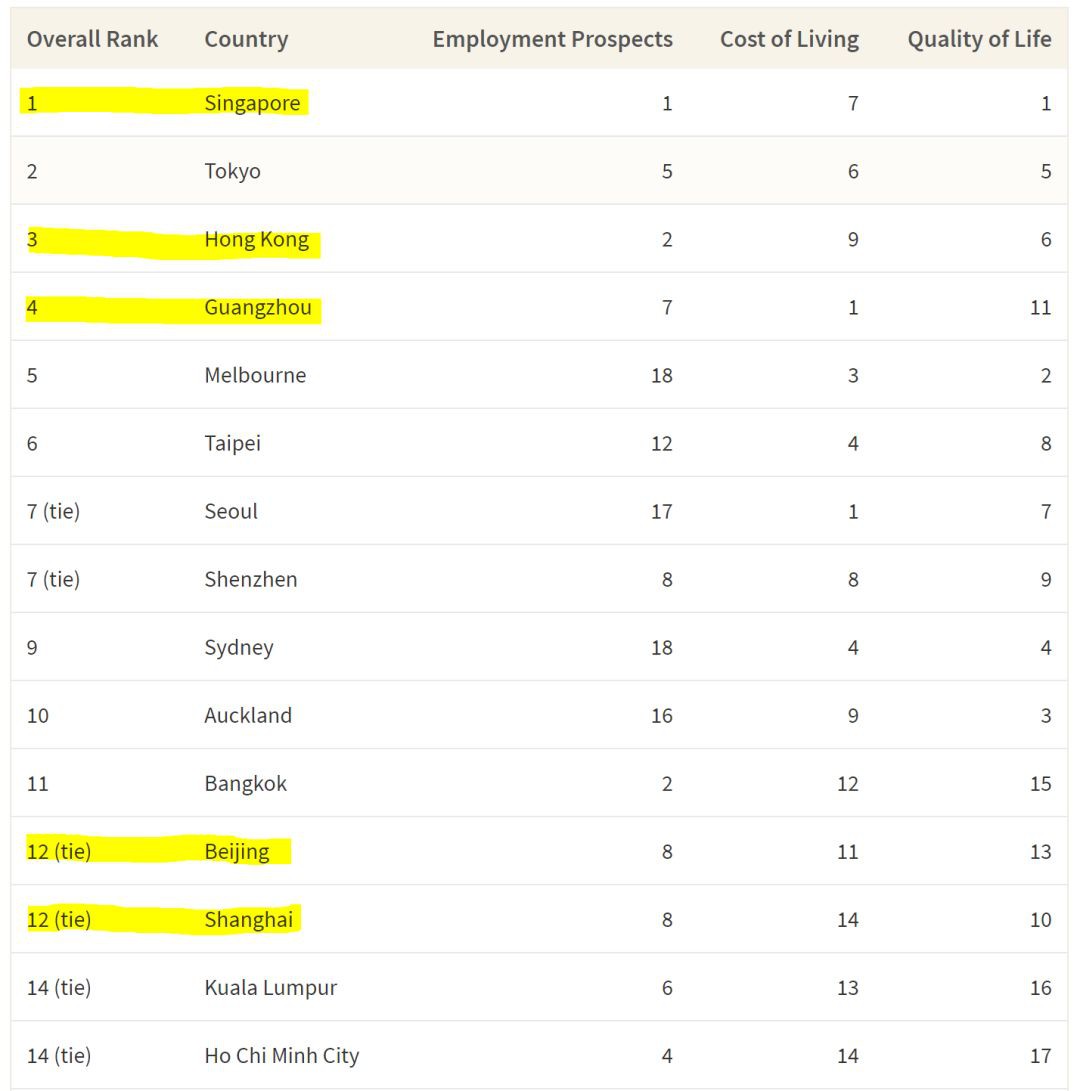Click on Sydney in the table
The width and height of the screenshot is (1080, 1091).
click(x=238, y=647)
